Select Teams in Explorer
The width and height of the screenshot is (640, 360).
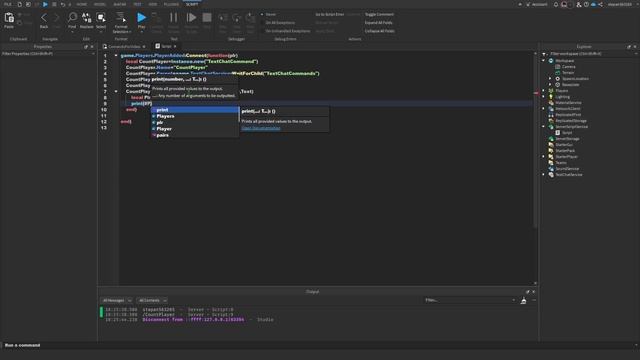tap(560, 162)
